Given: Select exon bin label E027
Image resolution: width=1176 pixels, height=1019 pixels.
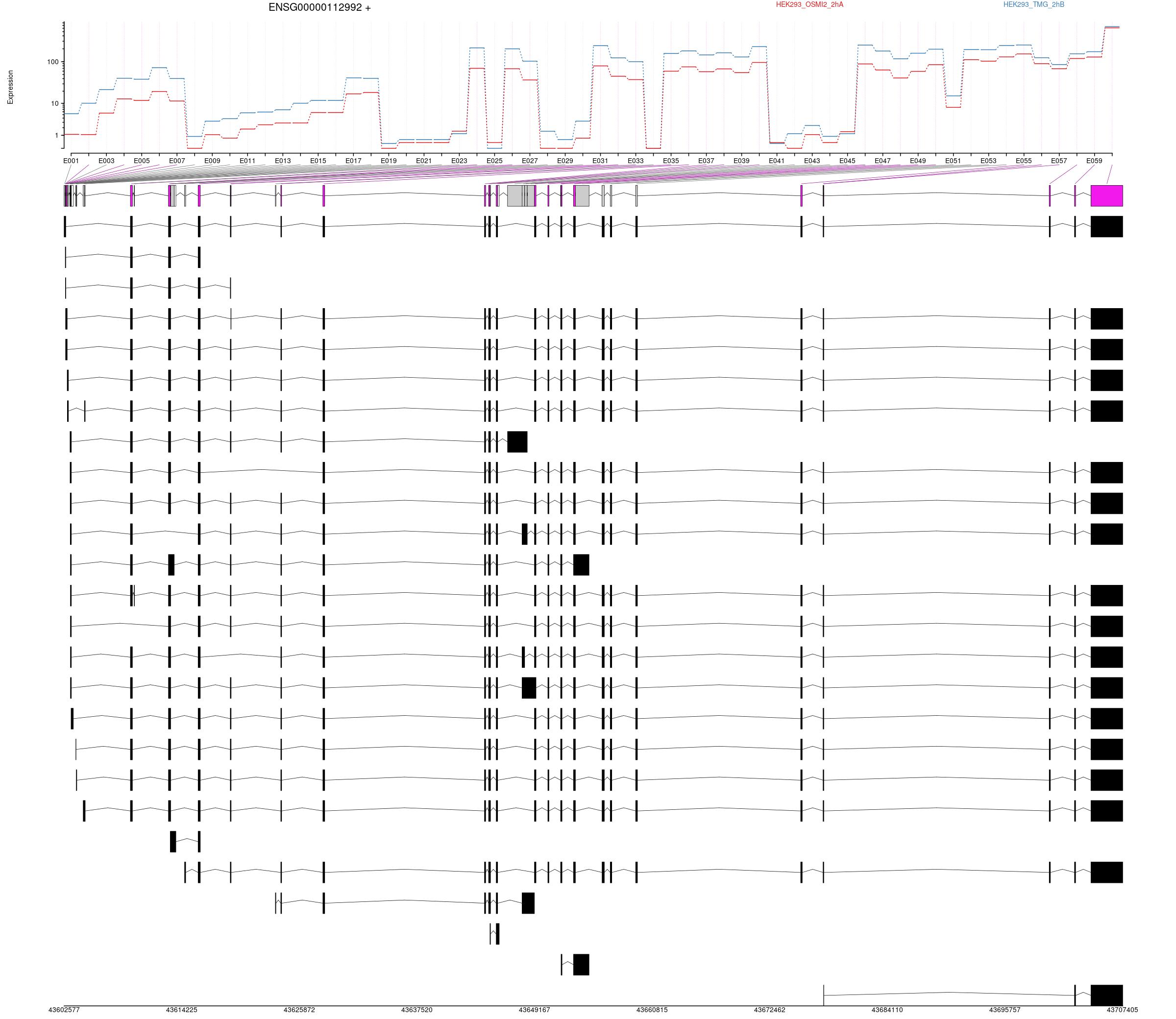Looking at the screenshot, I should tap(529, 161).
